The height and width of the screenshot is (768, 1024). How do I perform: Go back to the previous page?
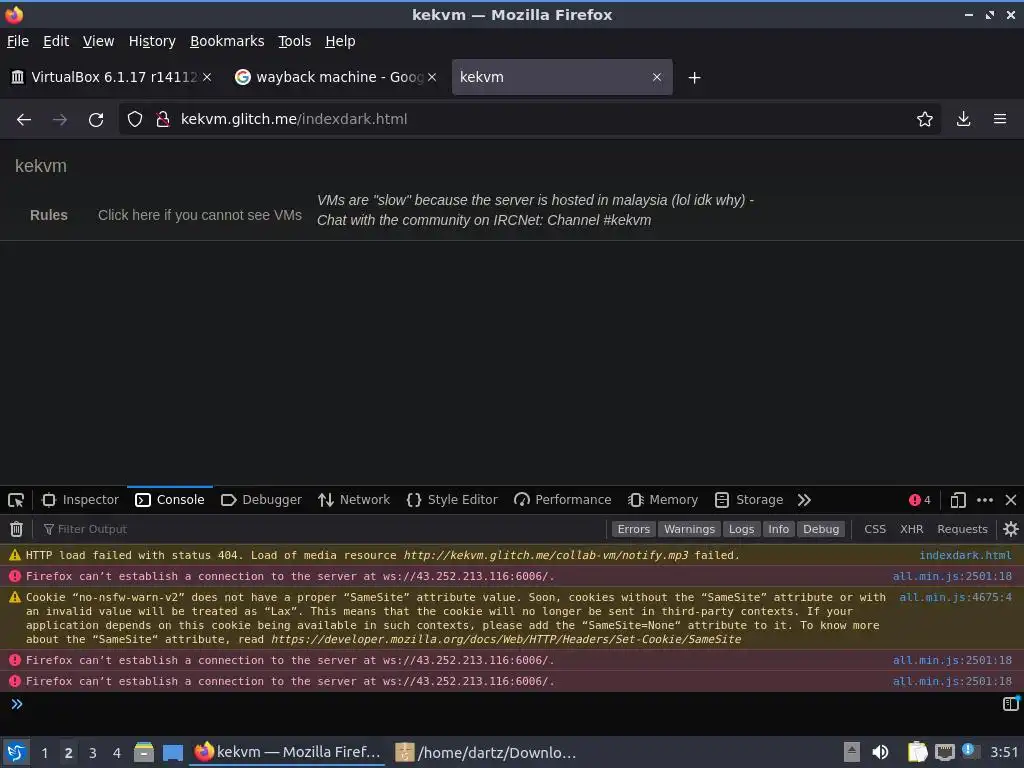(x=24, y=120)
